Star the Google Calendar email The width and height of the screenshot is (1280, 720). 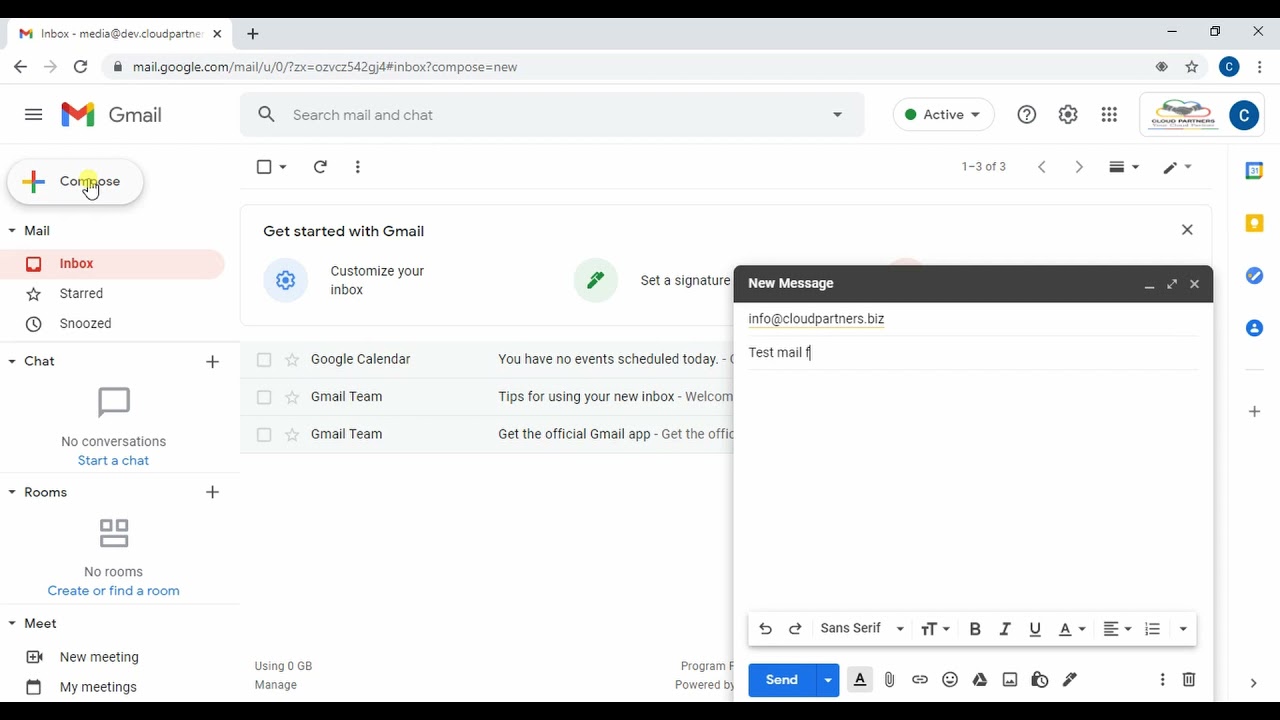pyautogui.click(x=292, y=360)
